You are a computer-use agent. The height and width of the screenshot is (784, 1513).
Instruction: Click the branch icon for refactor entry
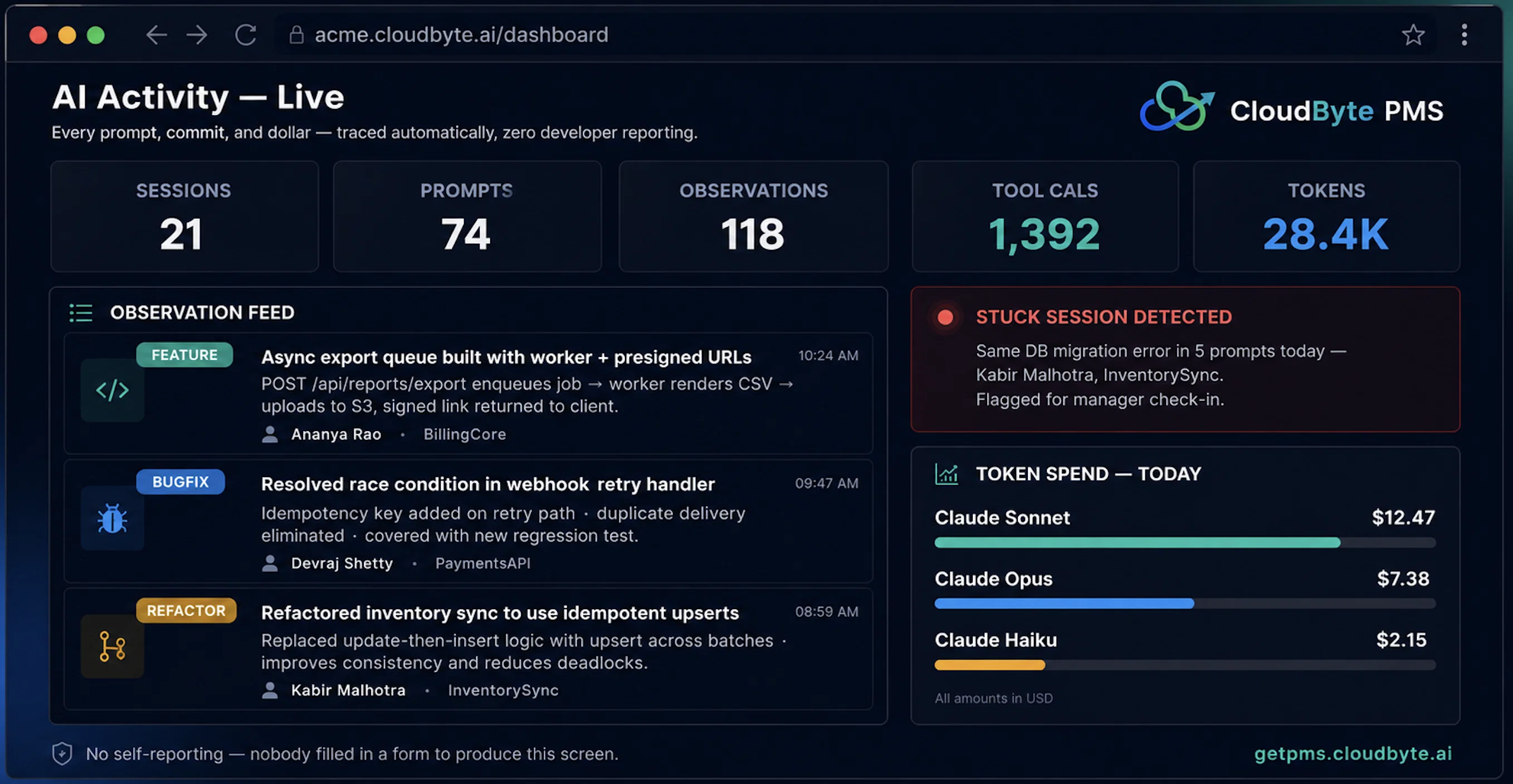coord(112,646)
